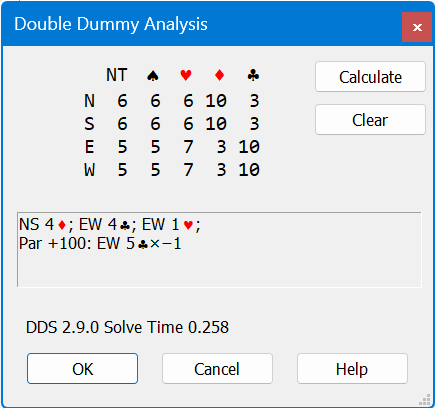The image size is (435, 408).
Task: Confirm with the OK button
Action: coord(82,369)
